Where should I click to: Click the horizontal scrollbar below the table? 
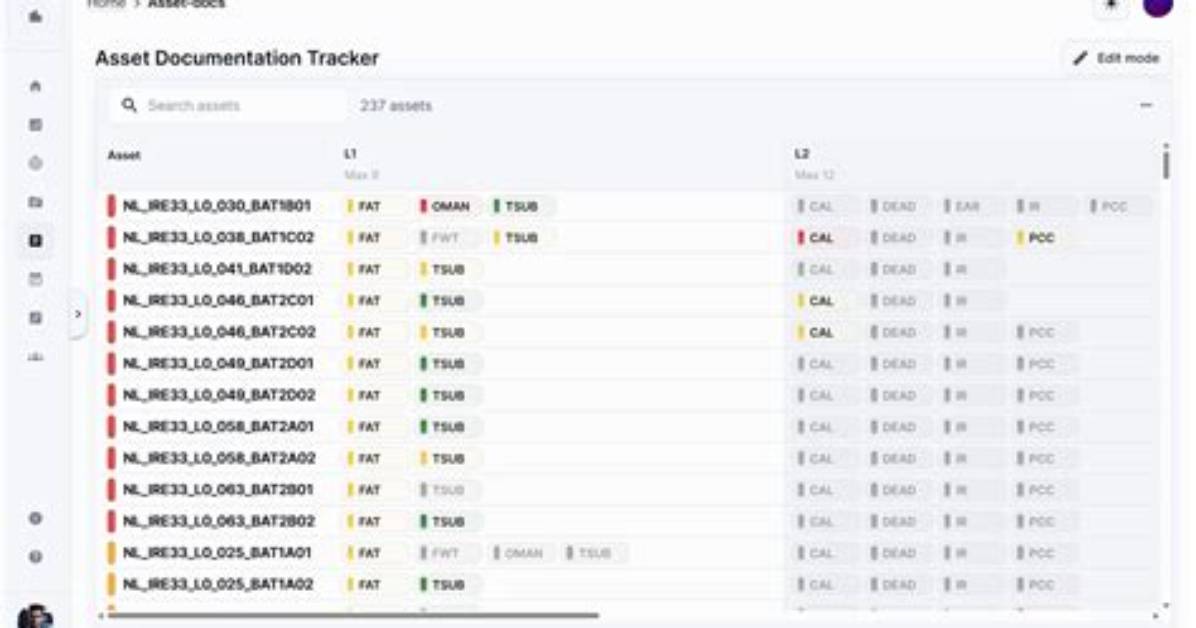click(353, 615)
